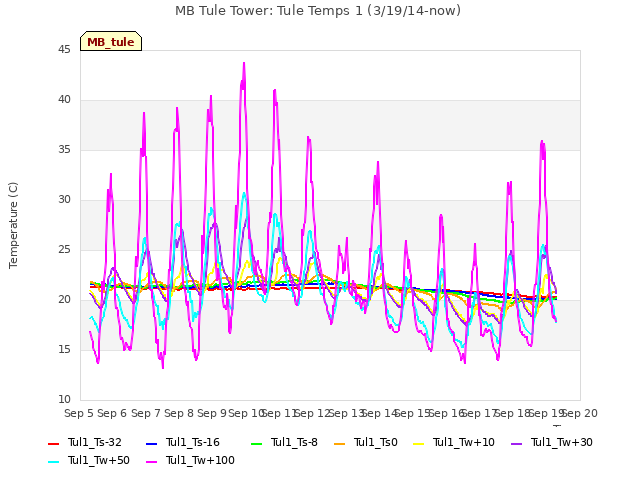Screen dimensions: 640x480
Task: Click the yellow Tul1_Tw+10 legend swatch
Action: pos(419,443)
